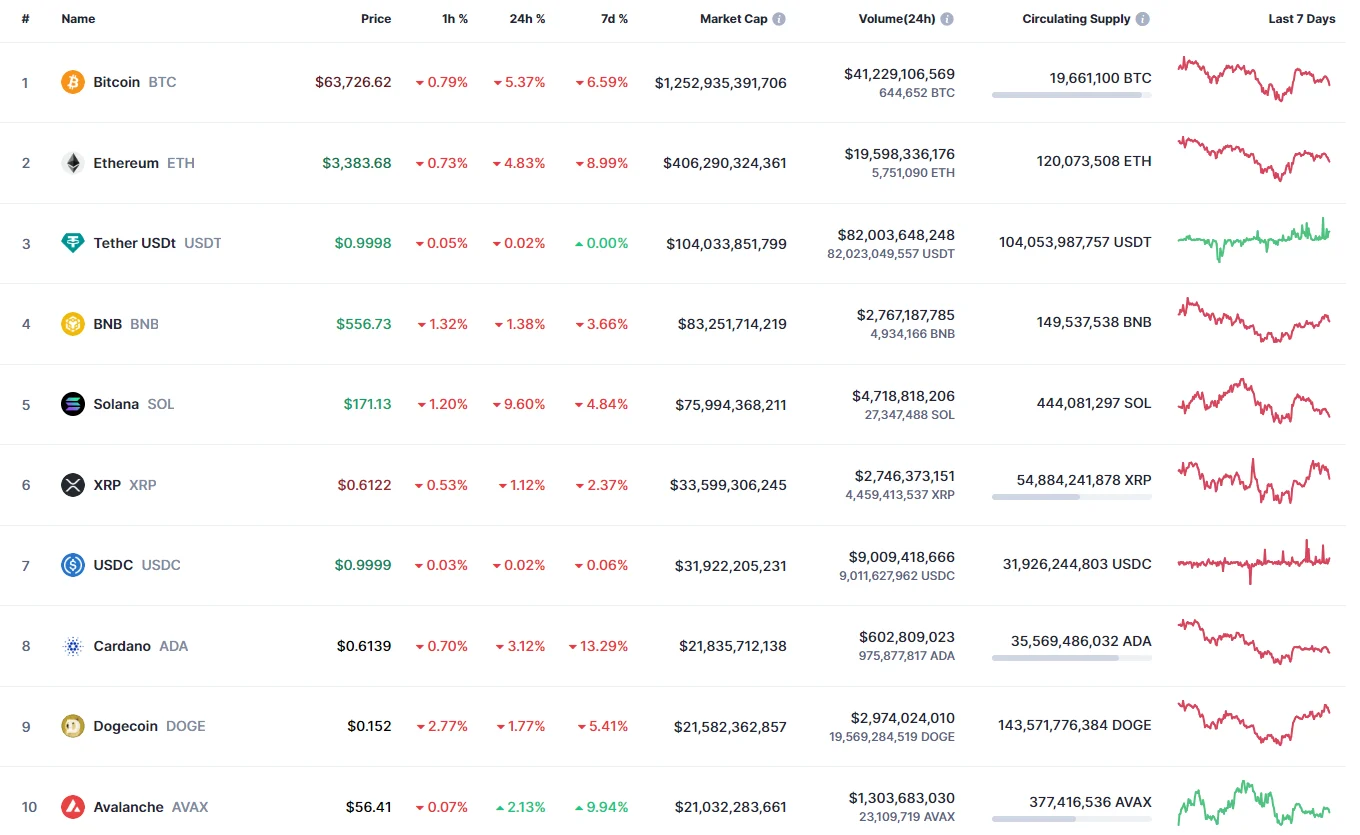This screenshot has width=1360, height=835.
Task: Sort by the Name column header
Action: [x=77, y=19]
